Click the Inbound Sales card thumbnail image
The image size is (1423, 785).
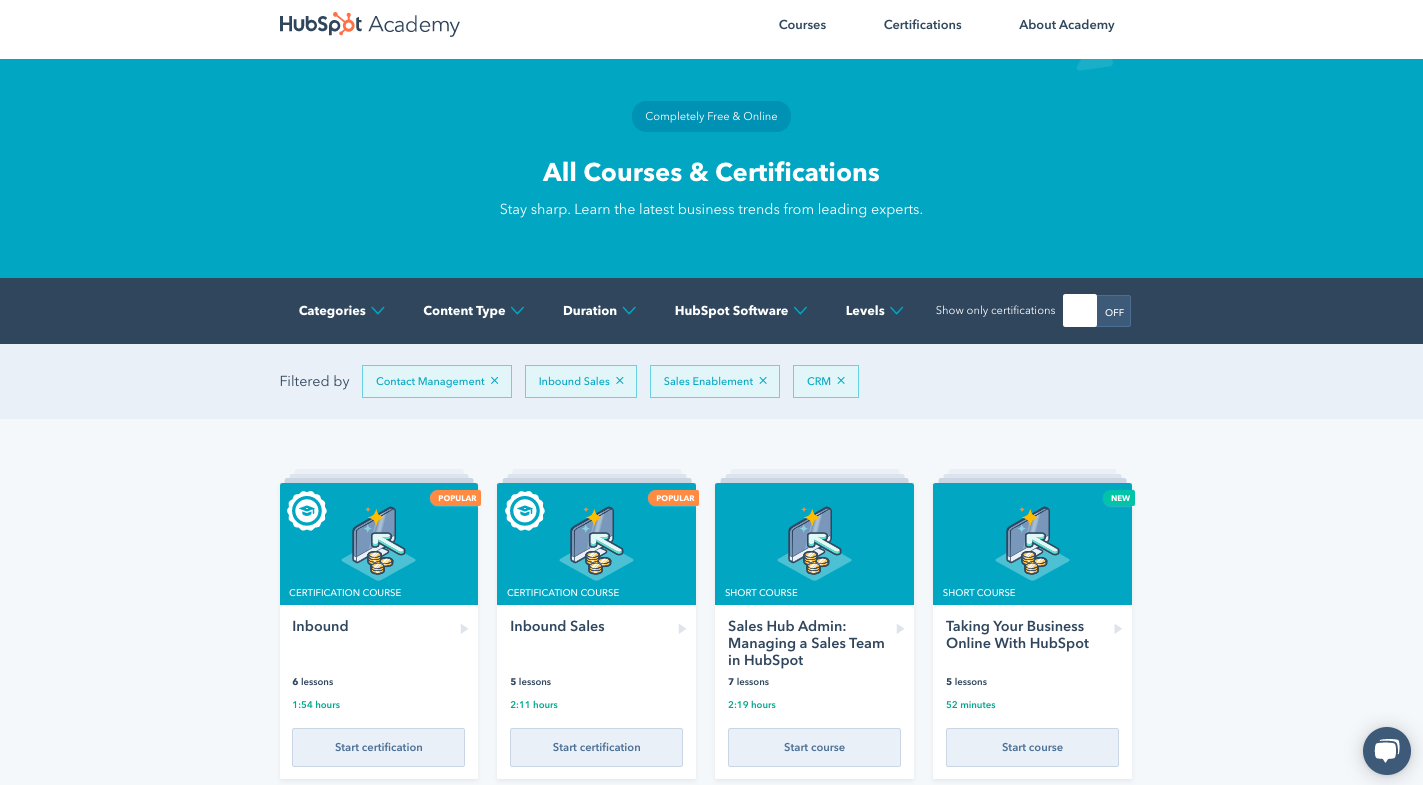[x=596, y=544]
